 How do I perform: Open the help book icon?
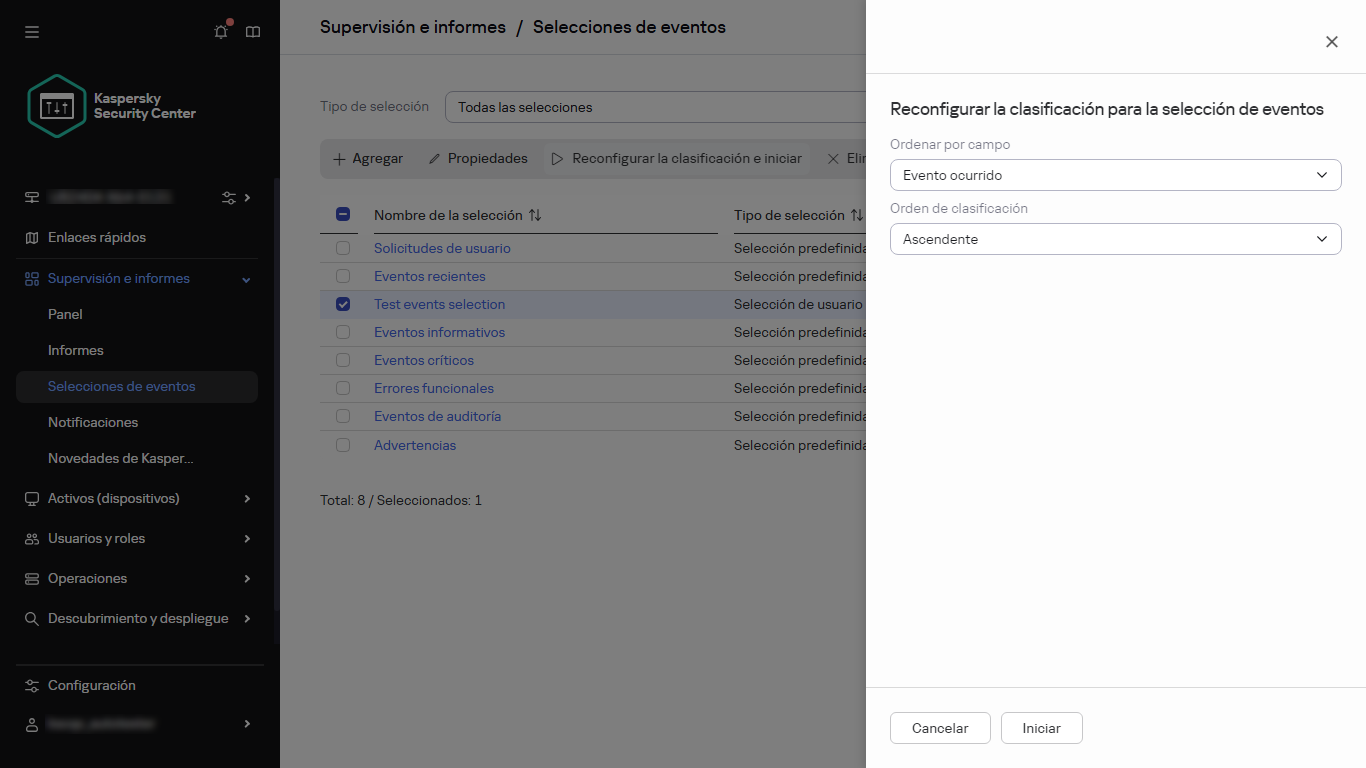coord(253,32)
